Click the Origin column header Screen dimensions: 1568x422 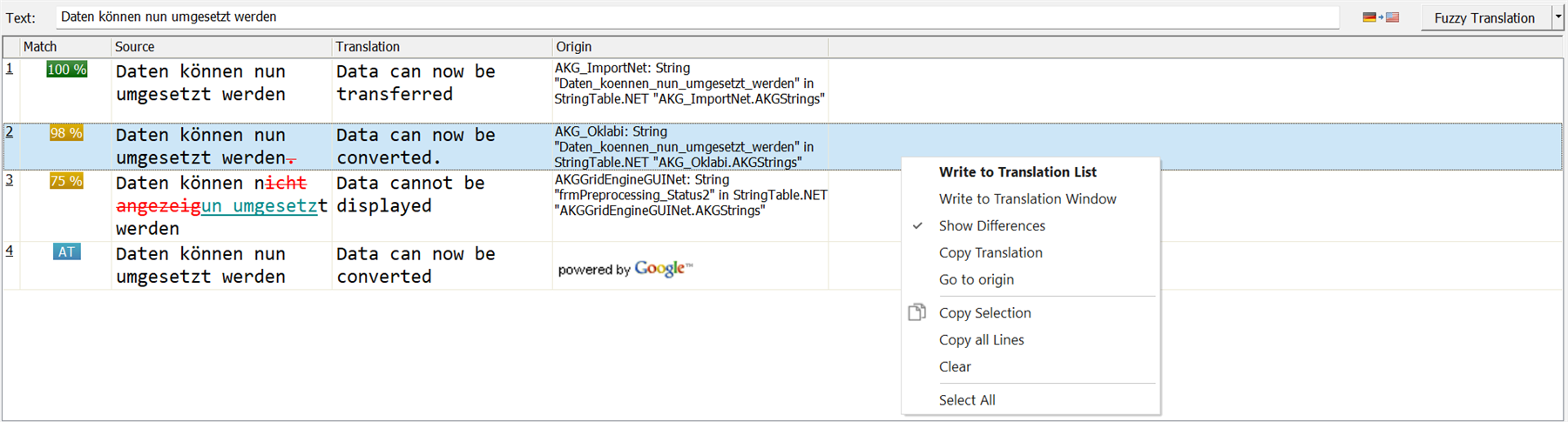573,47
